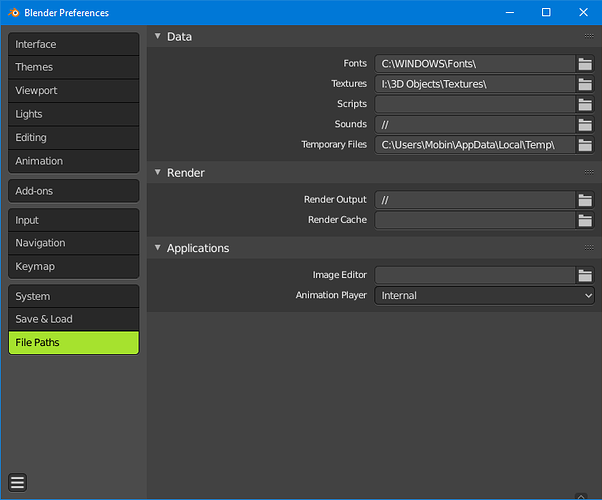Open the Add-ons section
This screenshot has height=500, width=602.
pos(73,191)
